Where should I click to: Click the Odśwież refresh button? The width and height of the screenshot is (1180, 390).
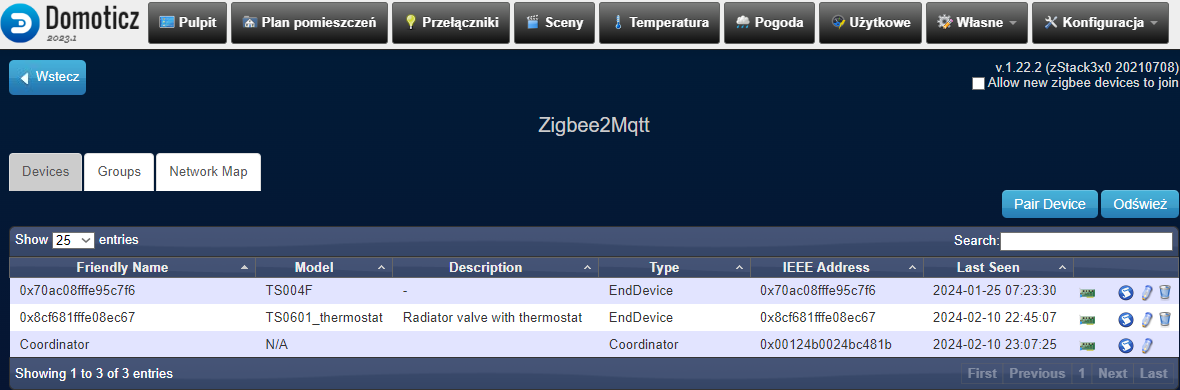[1140, 204]
